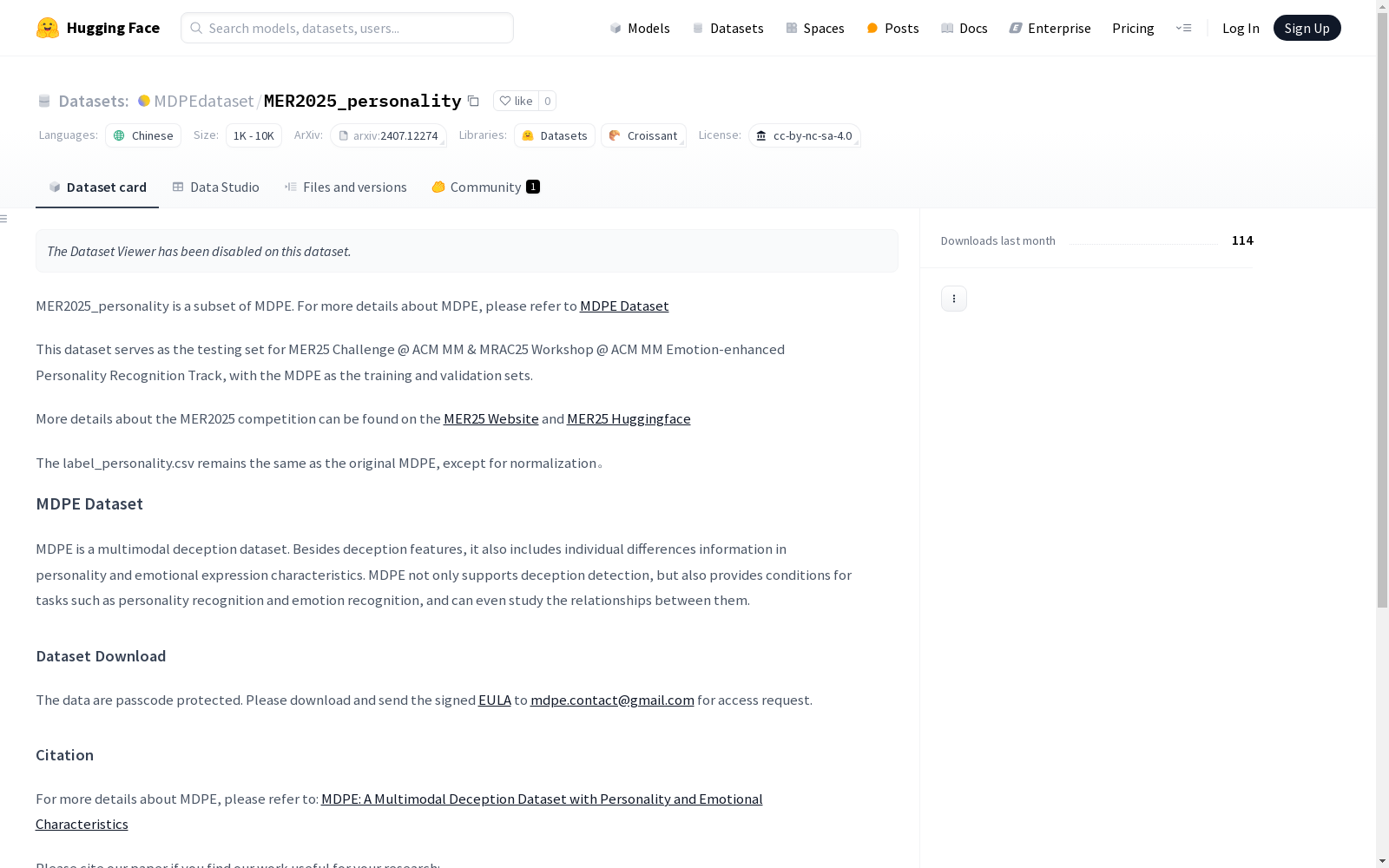Open the Datasets nav item
The width and height of the screenshot is (1389, 868).
click(x=727, y=28)
